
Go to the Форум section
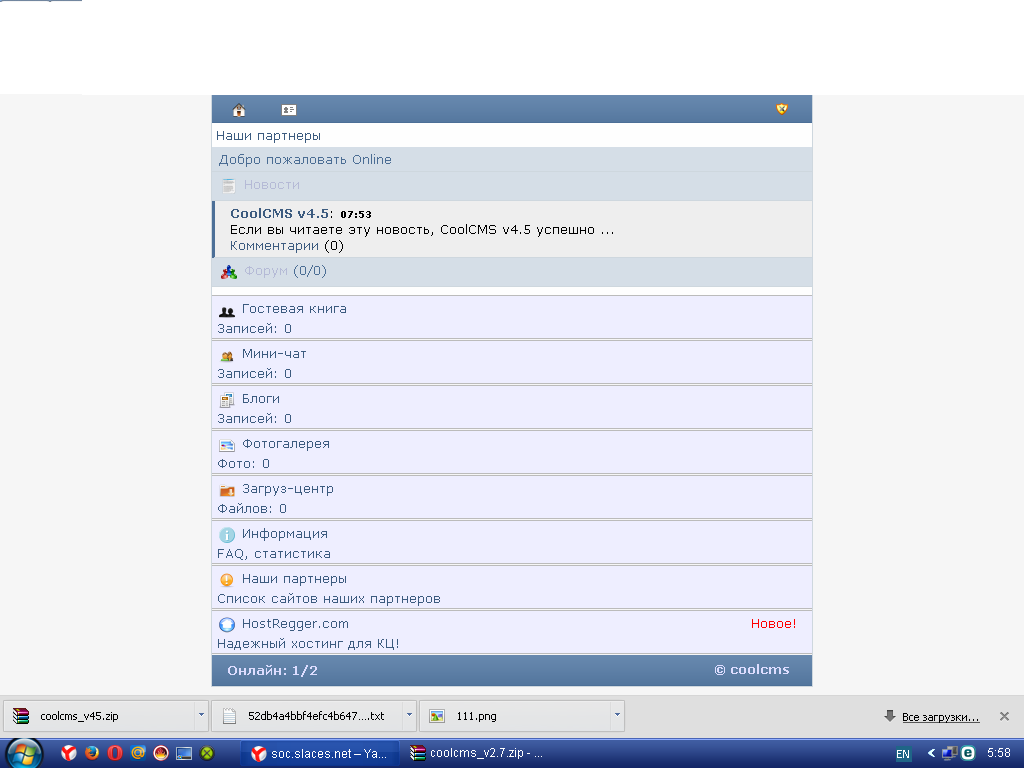(x=266, y=271)
